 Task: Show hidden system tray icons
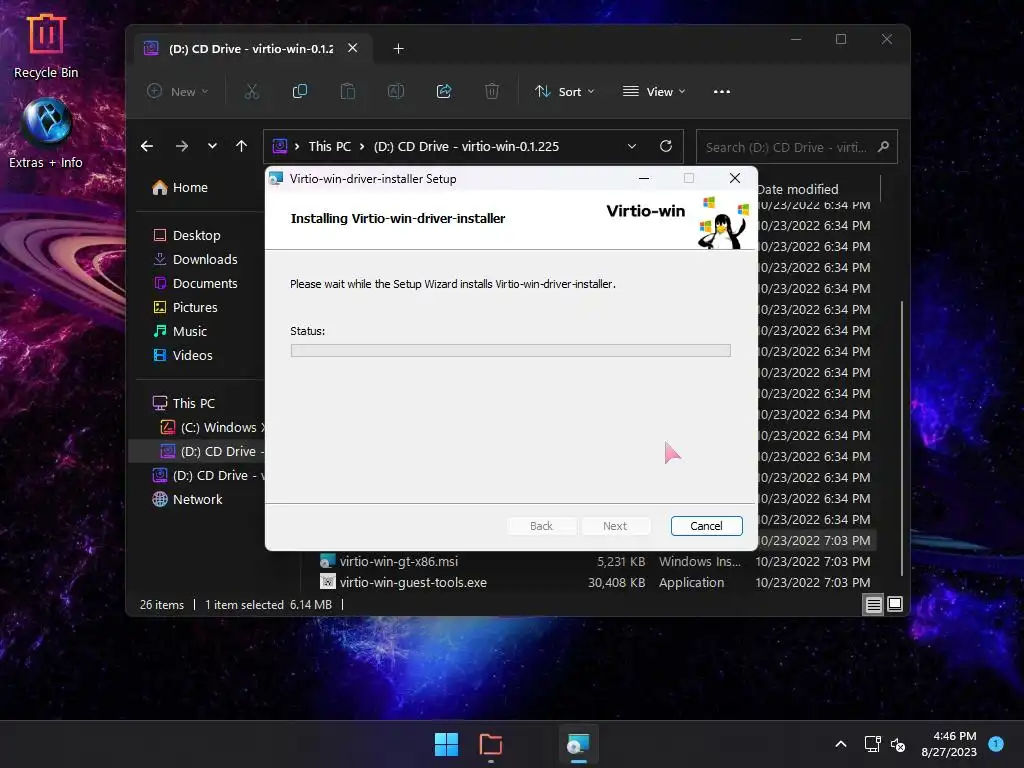click(x=841, y=744)
